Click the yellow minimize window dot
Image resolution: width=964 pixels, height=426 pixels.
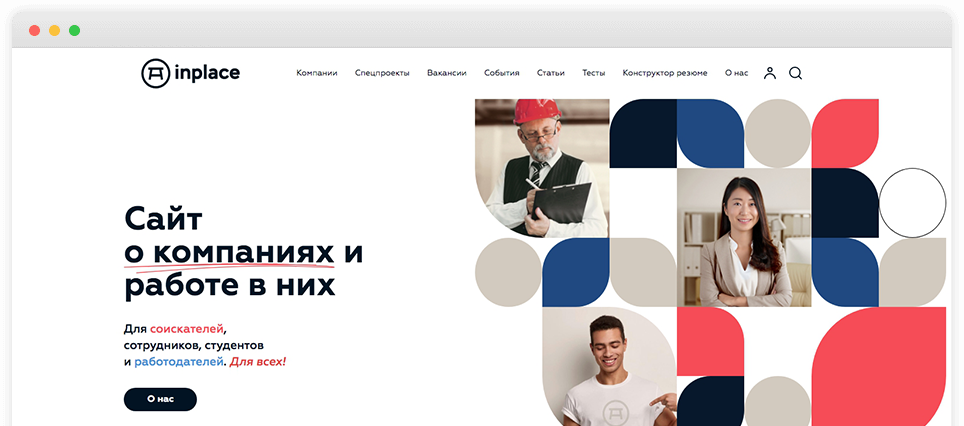(54, 30)
